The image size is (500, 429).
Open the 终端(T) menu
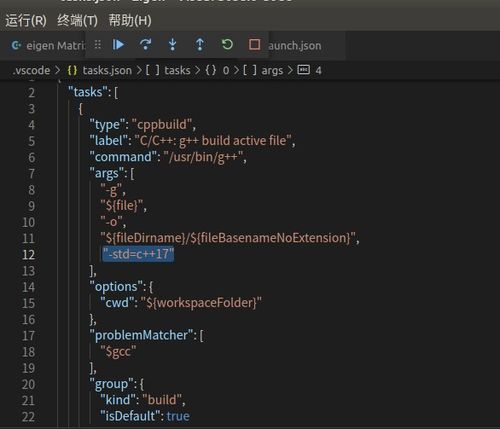[77, 21]
